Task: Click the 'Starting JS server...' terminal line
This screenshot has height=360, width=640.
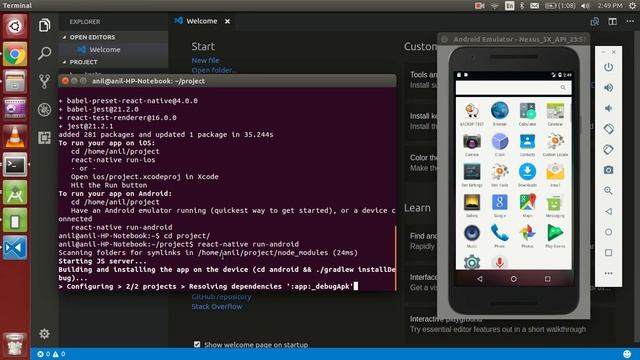Action: click(x=102, y=261)
